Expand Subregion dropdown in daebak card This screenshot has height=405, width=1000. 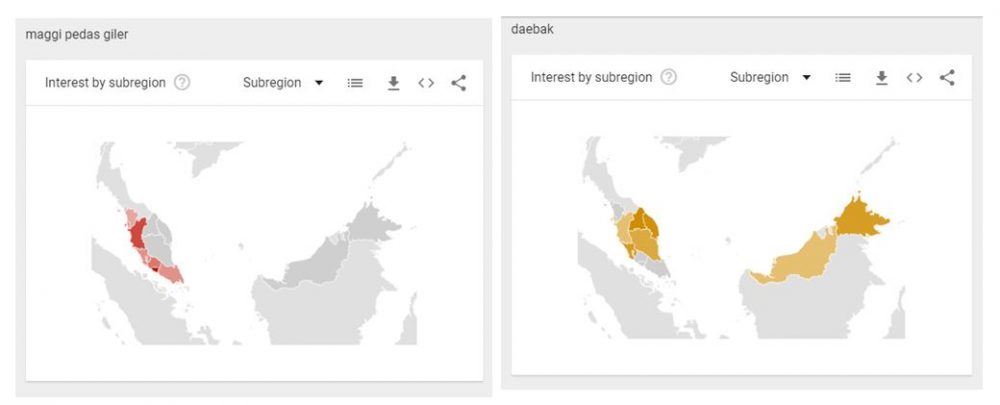pos(770,77)
